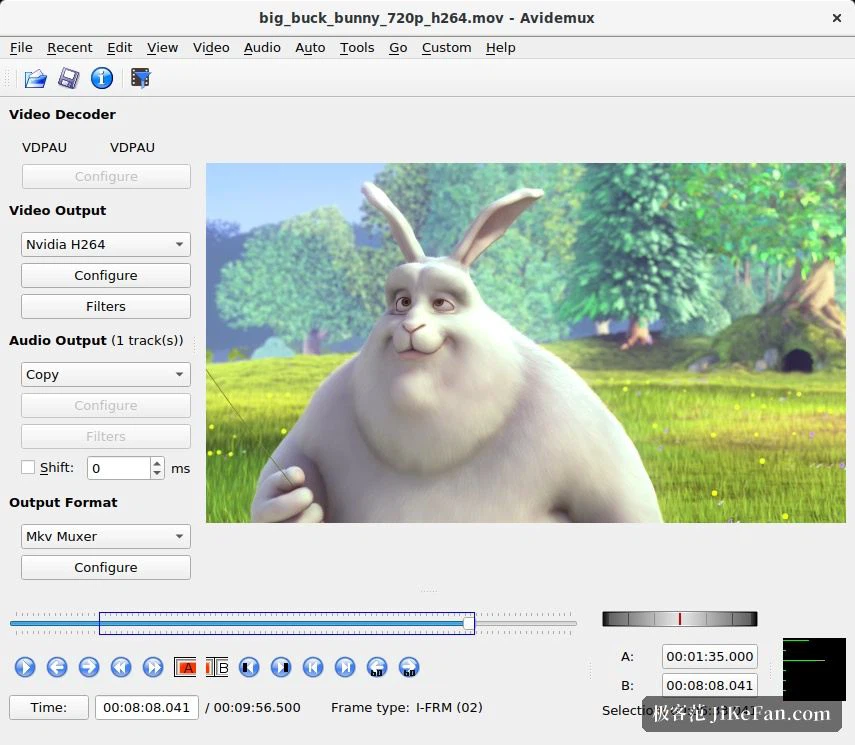Increase the audio shift value with up arrow
The height and width of the screenshot is (745, 855).
(x=157, y=463)
